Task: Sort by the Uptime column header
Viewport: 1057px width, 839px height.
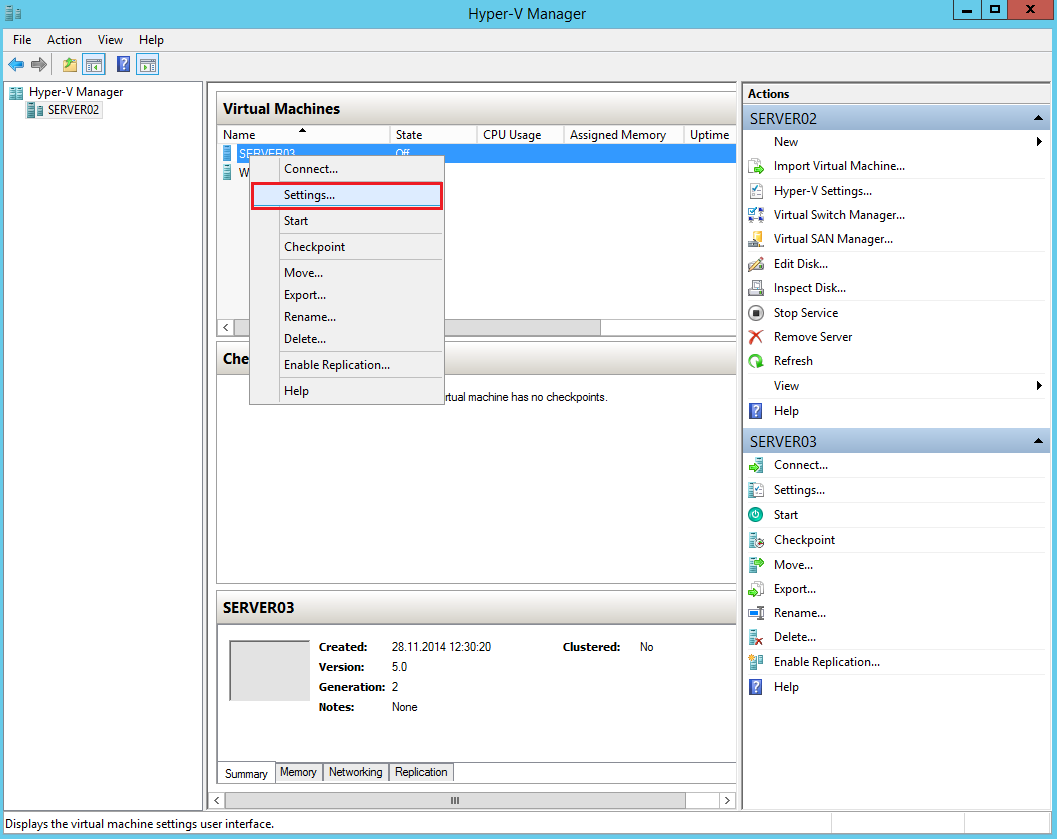Action: tap(710, 135)
